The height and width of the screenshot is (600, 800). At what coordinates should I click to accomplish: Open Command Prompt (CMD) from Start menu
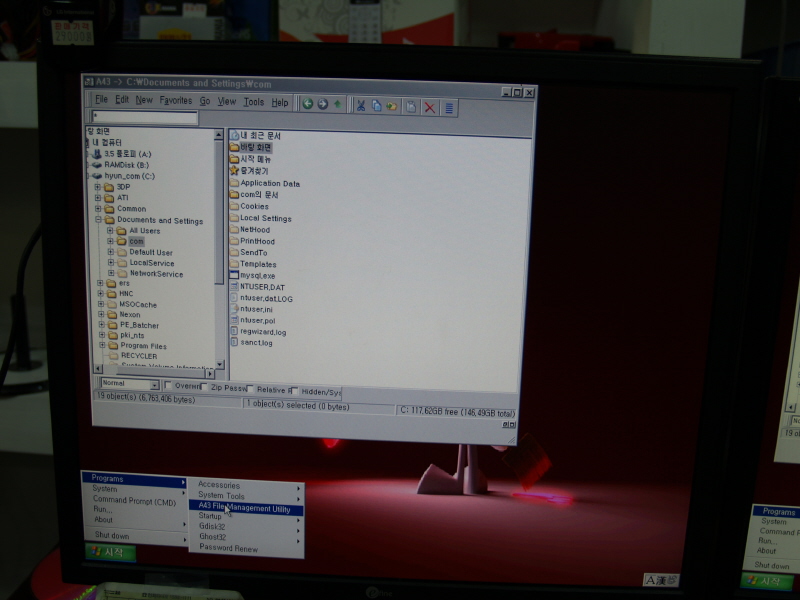click(135, 501)
